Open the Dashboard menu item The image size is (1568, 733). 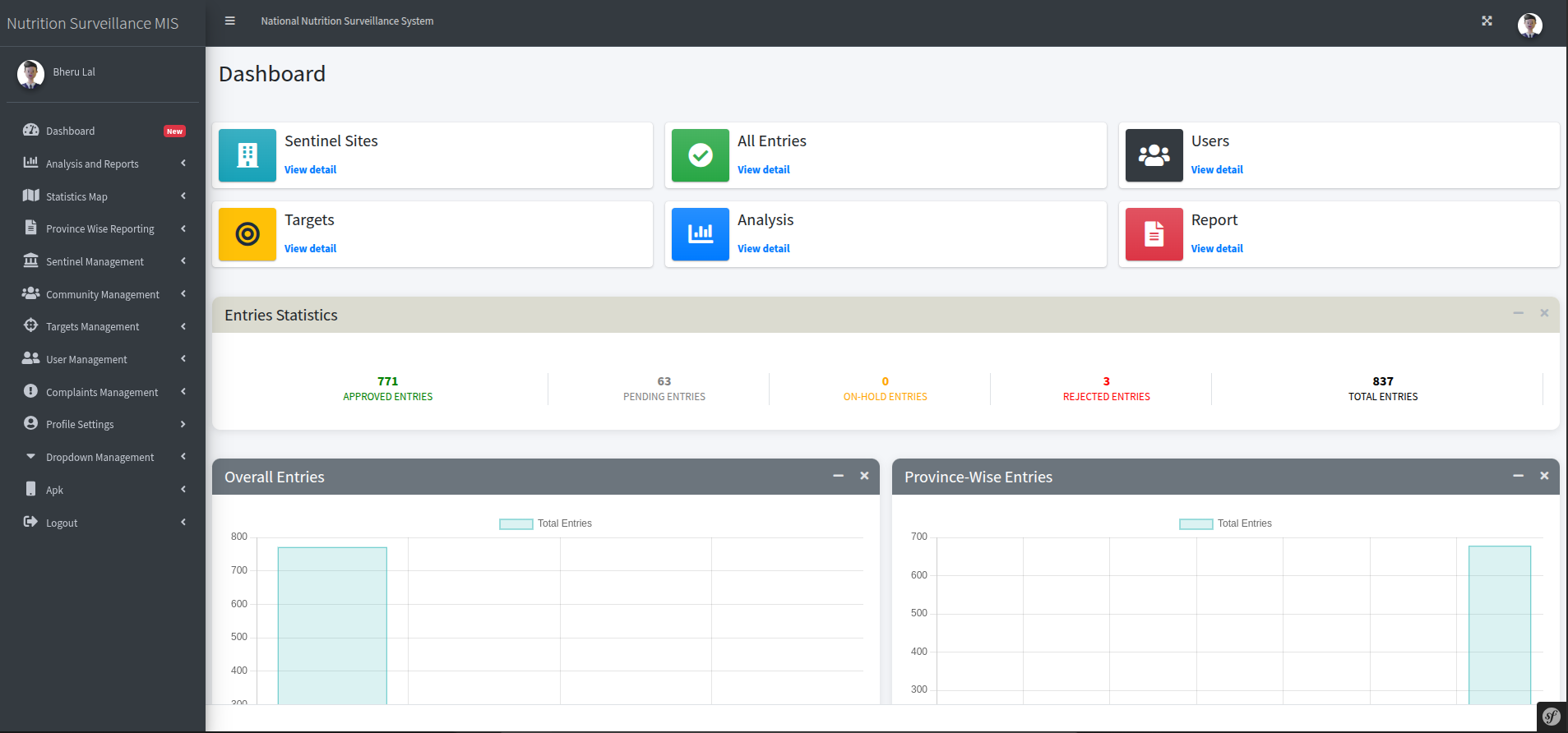tap(104, 131)
